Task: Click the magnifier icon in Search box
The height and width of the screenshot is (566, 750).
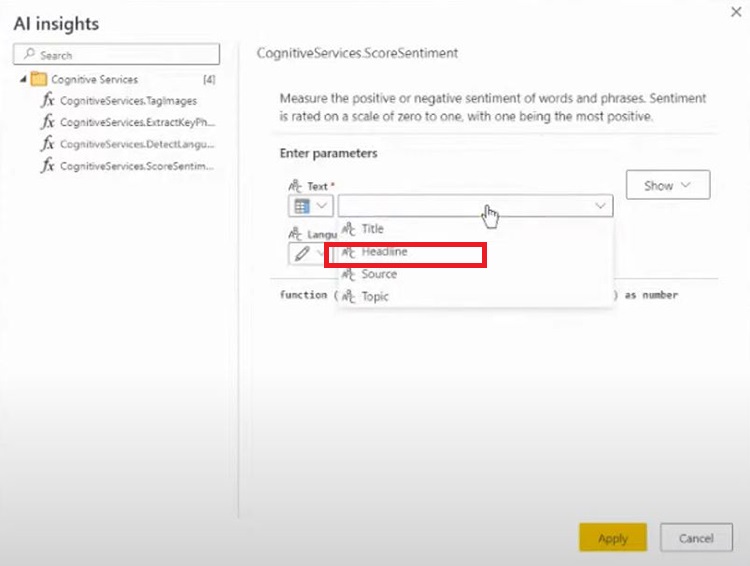Action: [30, 54]
